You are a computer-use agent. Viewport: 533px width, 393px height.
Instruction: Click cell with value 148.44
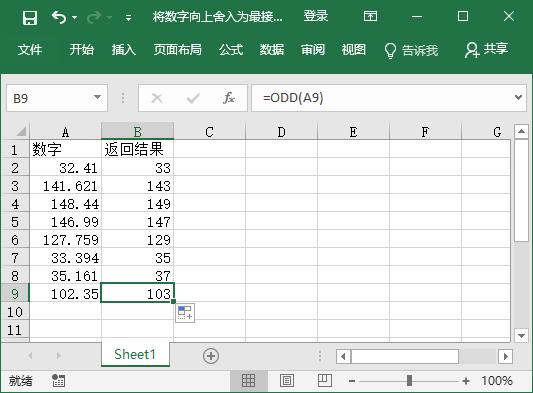click(x=65, y=203)
